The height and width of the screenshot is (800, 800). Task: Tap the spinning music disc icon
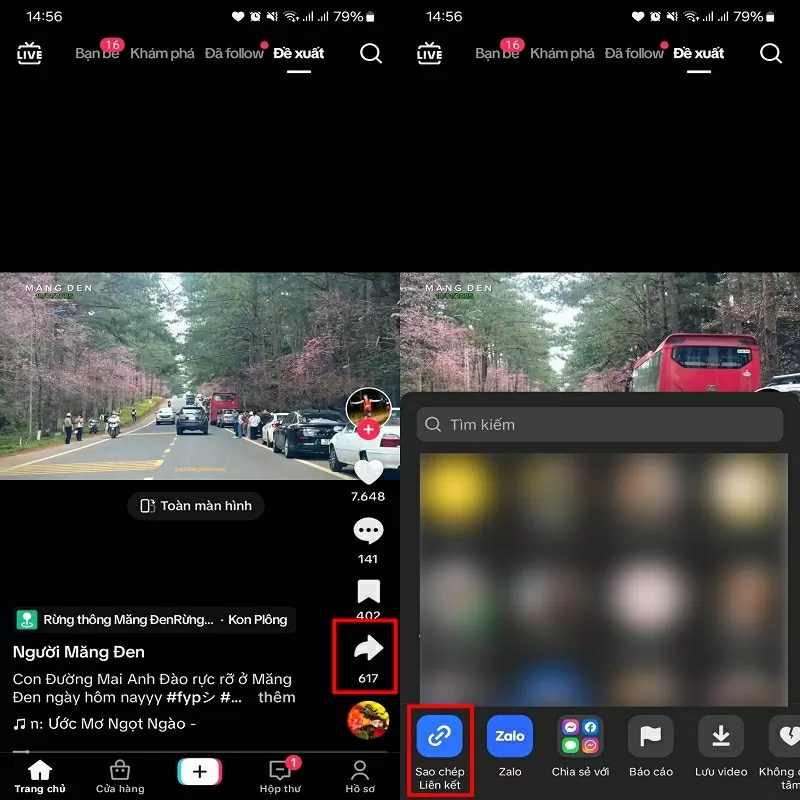tap(368, 720)
